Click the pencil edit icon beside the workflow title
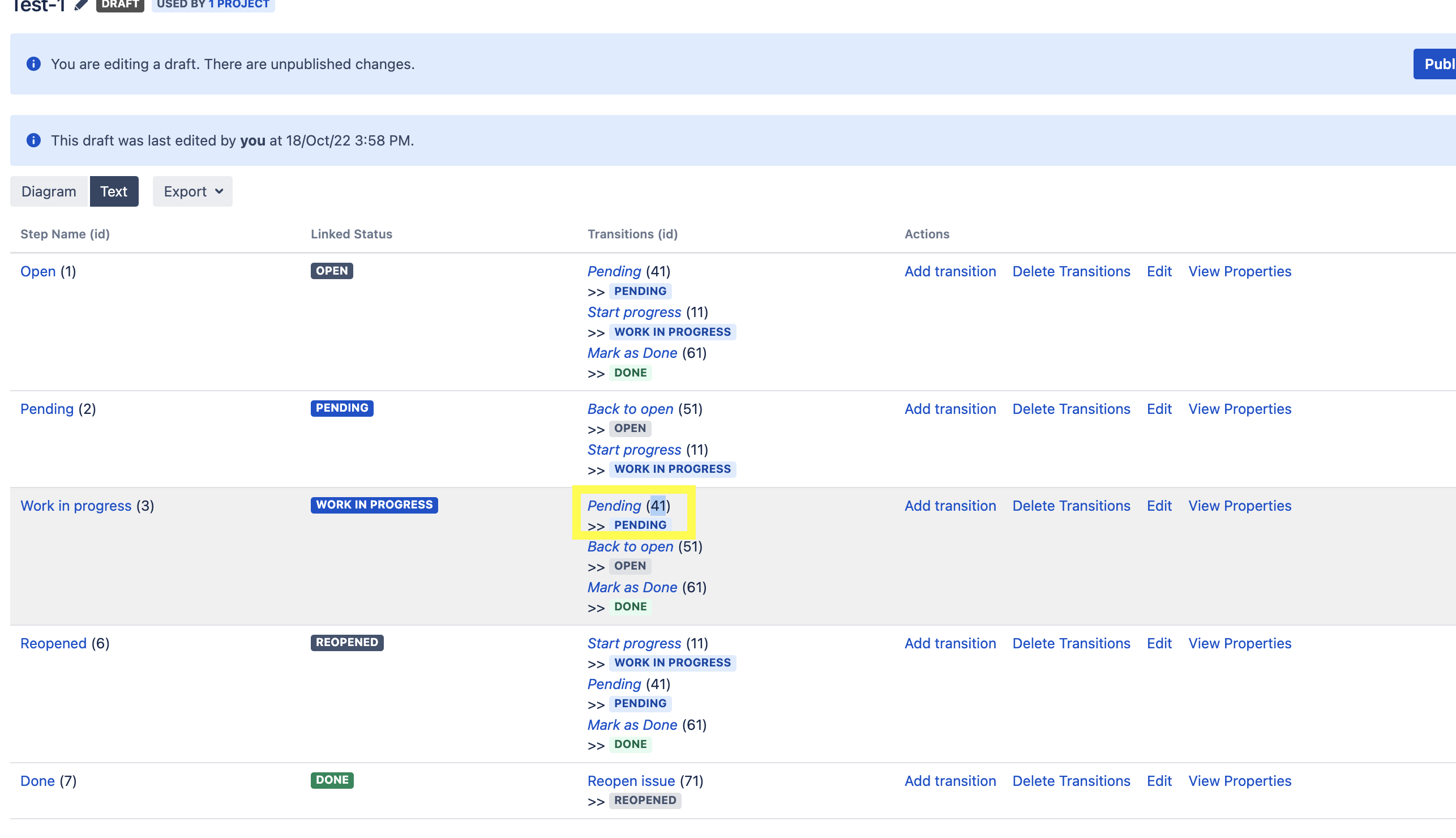 click(x=80, y=5)
